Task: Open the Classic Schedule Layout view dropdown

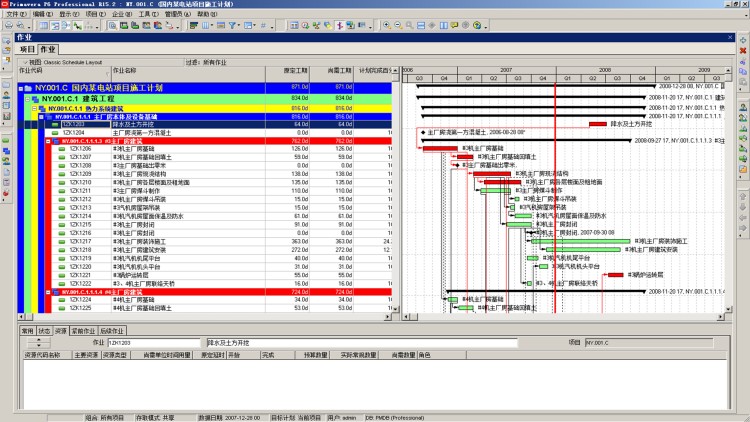Action: pos(25,62)
